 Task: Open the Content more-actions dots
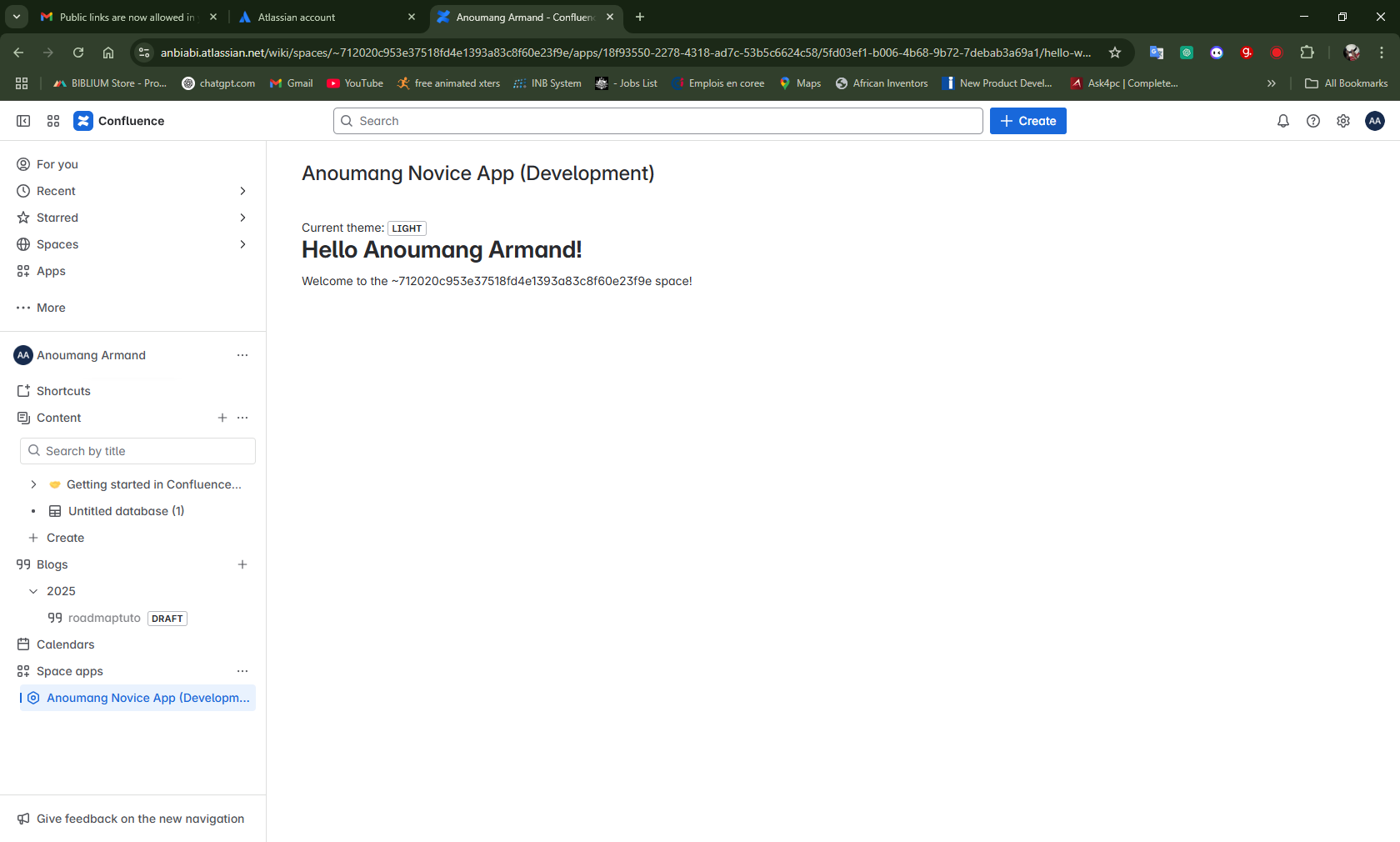tap(242, 418)
